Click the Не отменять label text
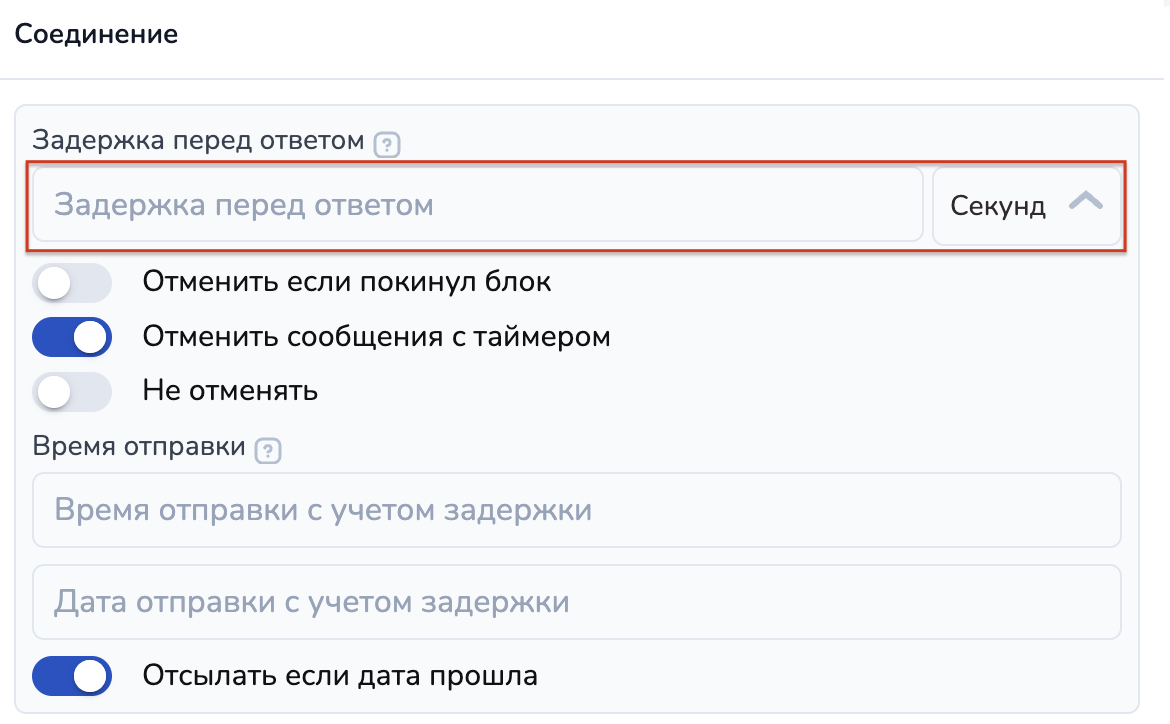The width and height of the screenshot is (1170, 724). 230,391
